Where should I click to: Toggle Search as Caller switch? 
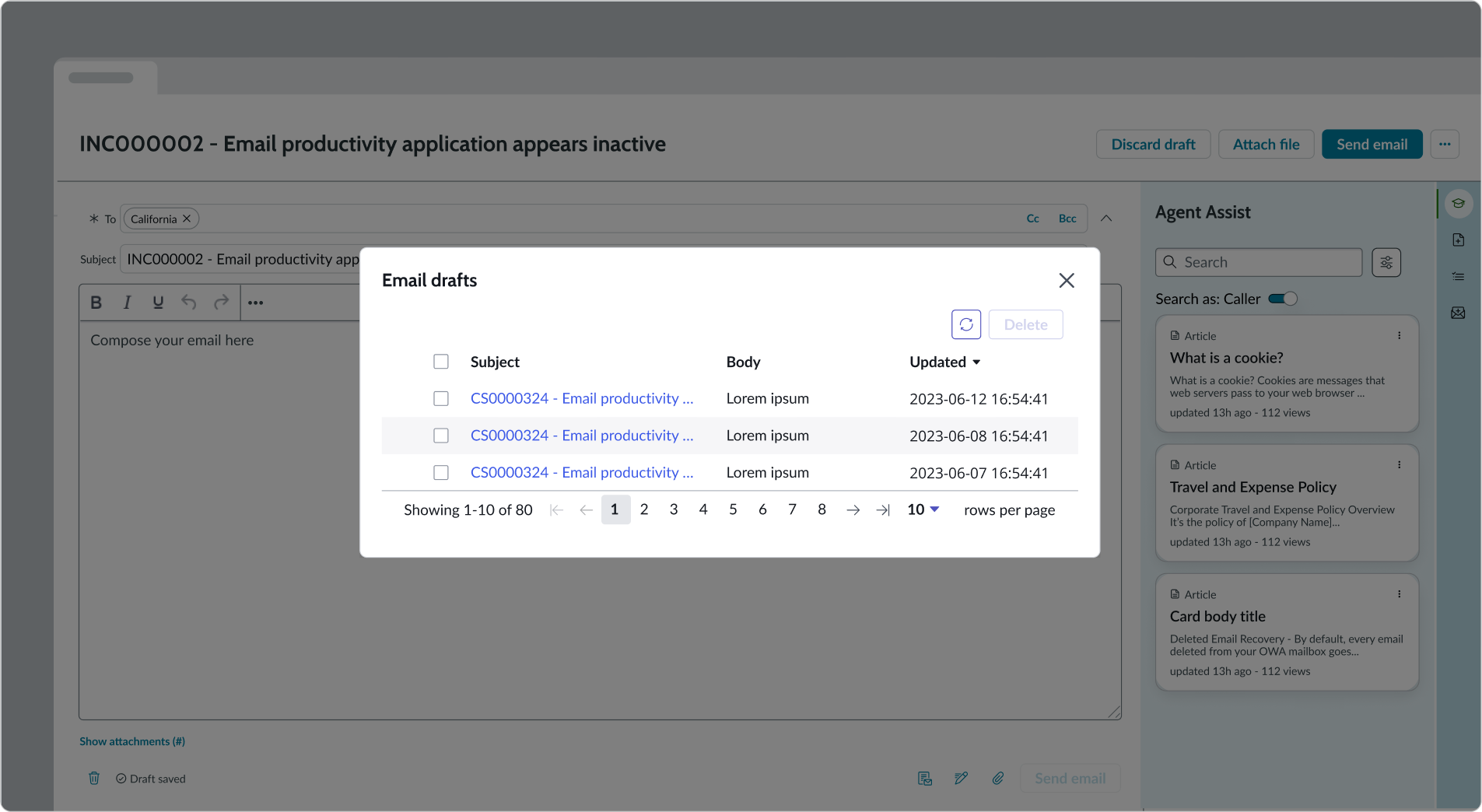click(x=1283, y=299)
